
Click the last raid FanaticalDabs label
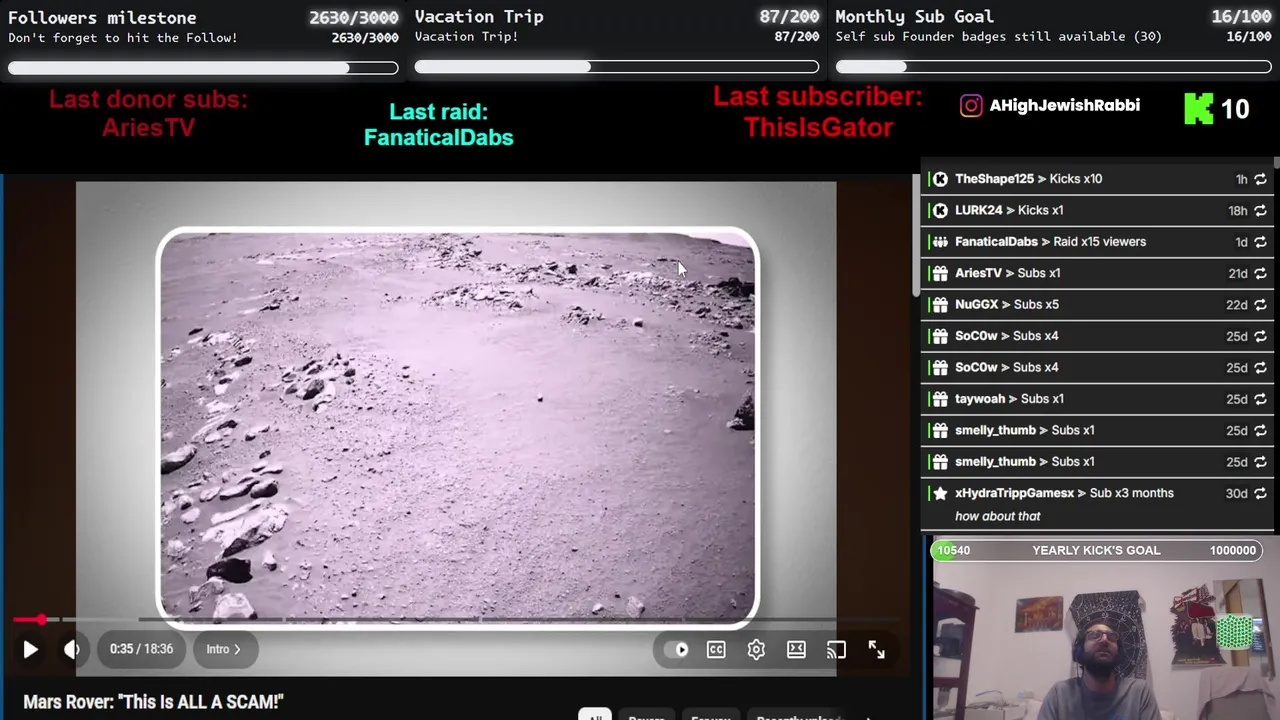pos(438,137)
